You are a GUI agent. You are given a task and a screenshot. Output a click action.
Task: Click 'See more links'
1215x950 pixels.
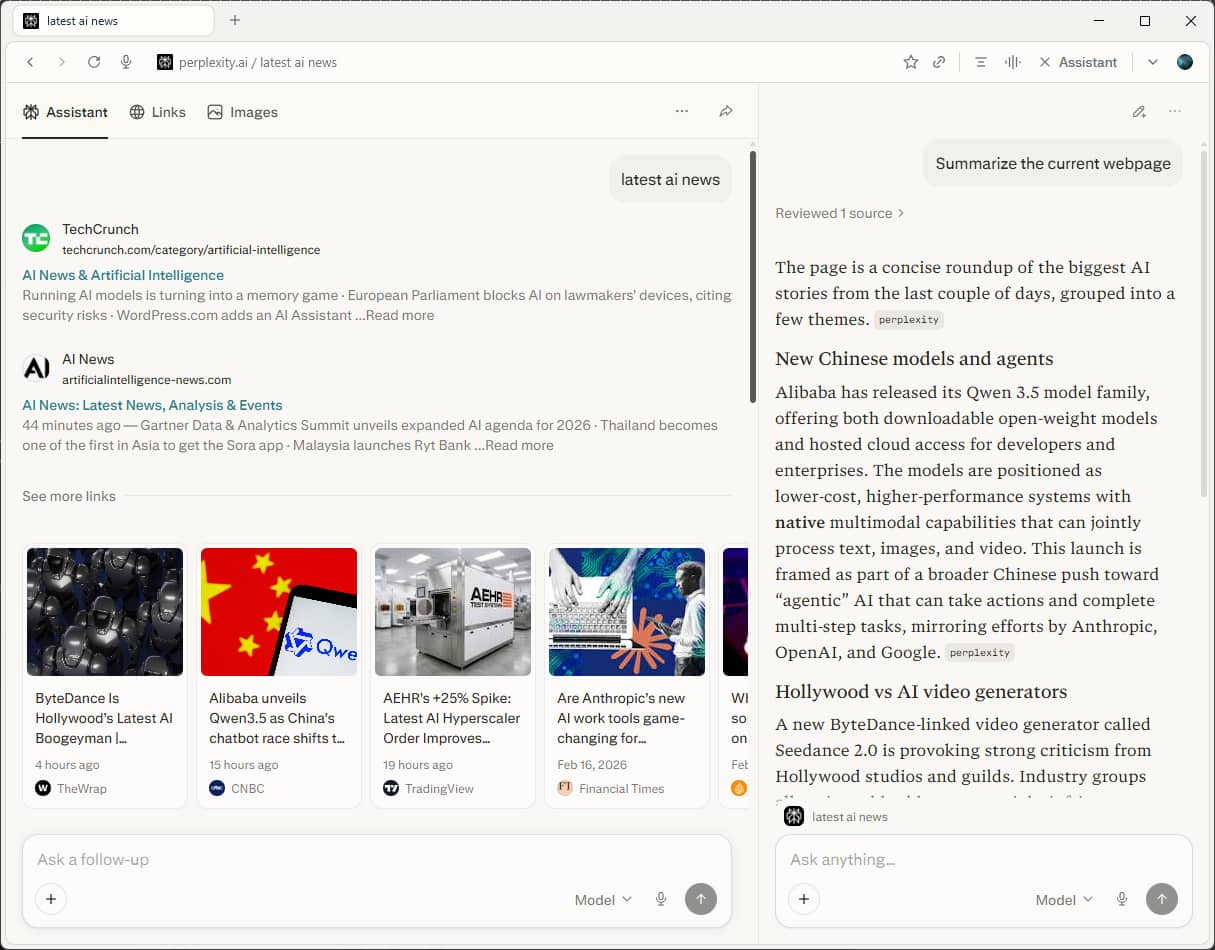68,495
